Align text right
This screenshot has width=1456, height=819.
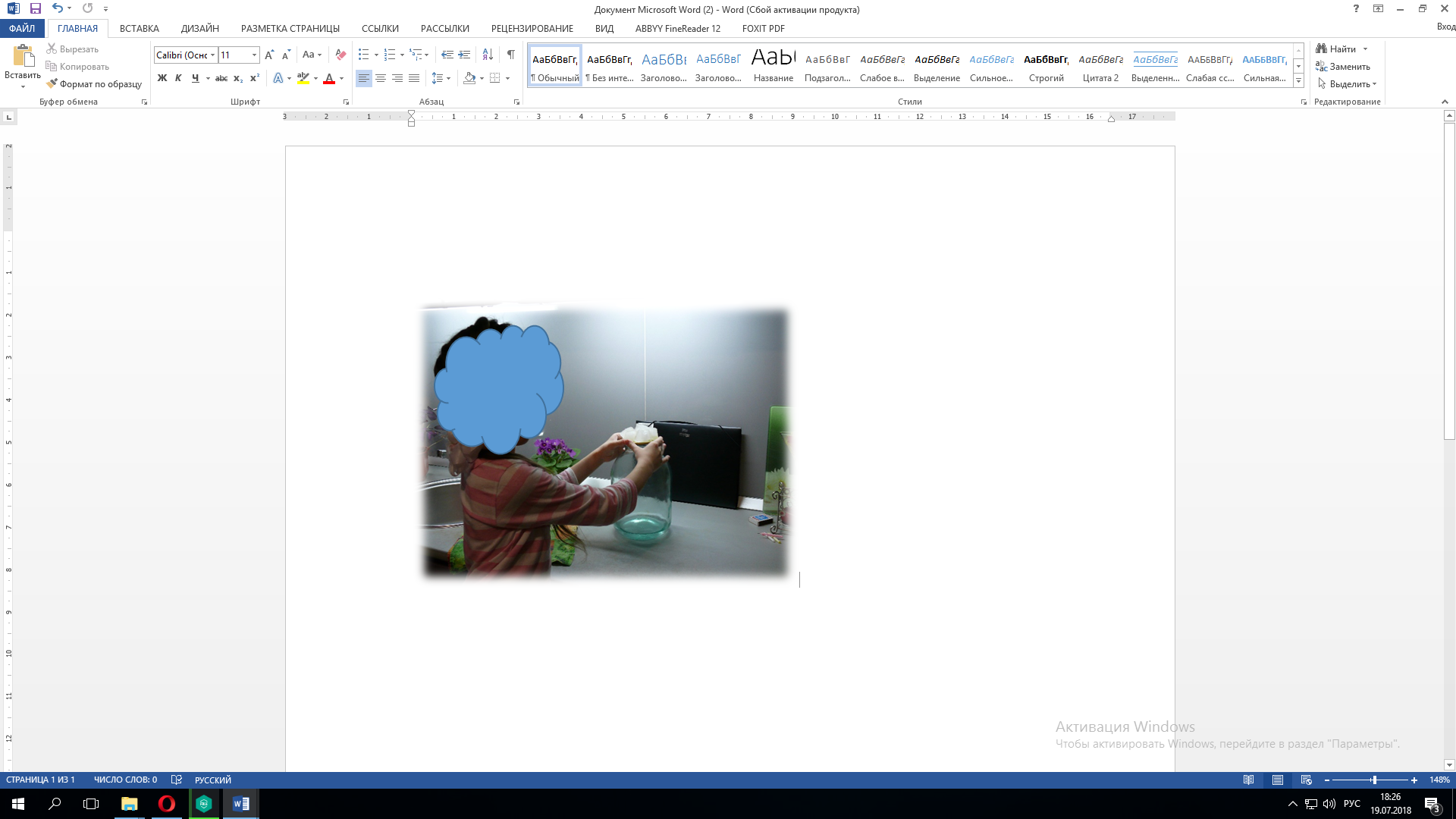[x=397, y=78]
